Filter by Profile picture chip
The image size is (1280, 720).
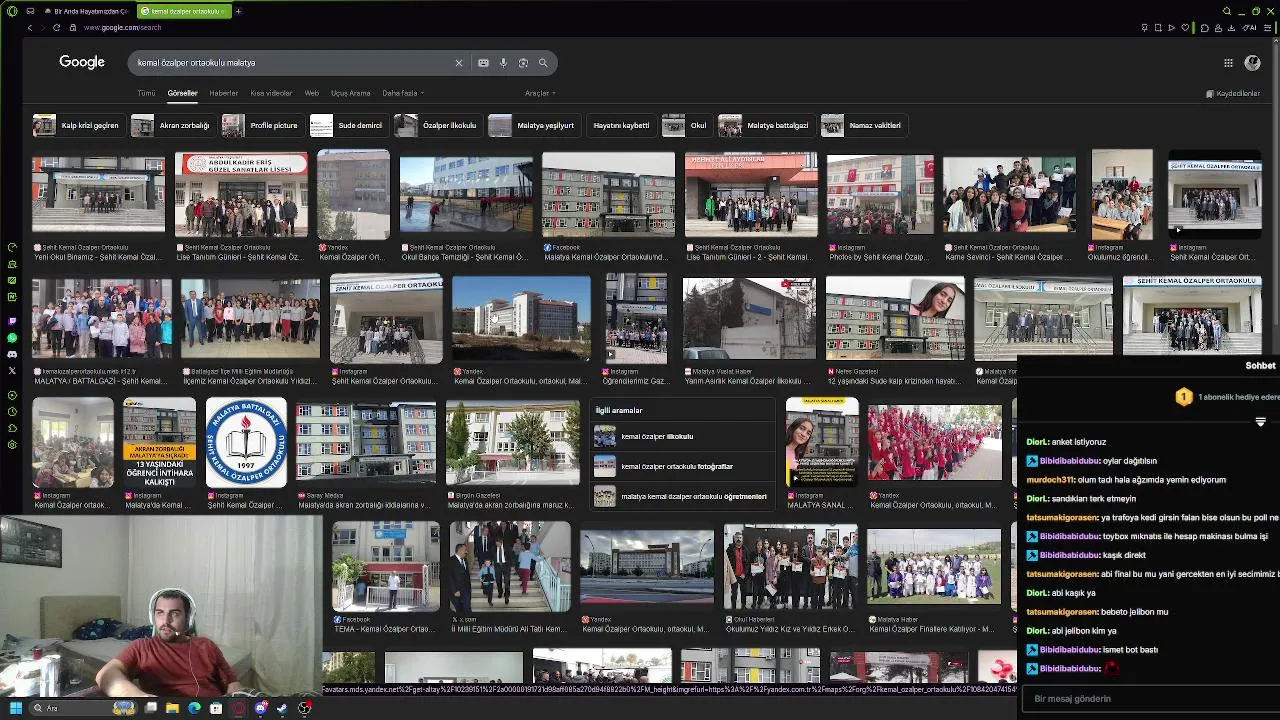[x=261, y=126]
